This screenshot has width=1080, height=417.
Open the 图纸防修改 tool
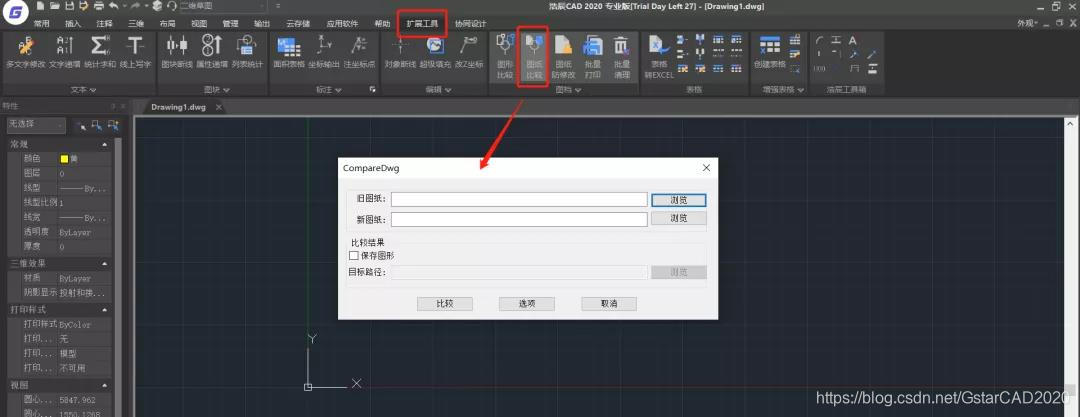pyautogui.click(x=563, y=57)
